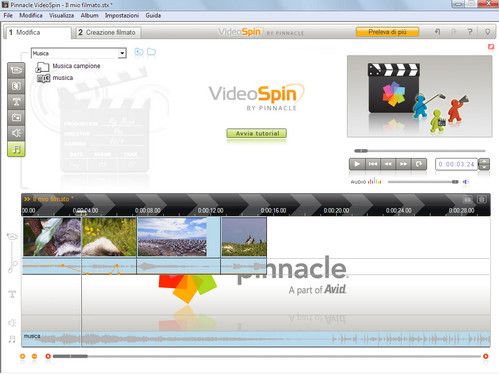Open the video album icon in sidebar
This screenshot has height=374, width=499.
click(16, 70)
